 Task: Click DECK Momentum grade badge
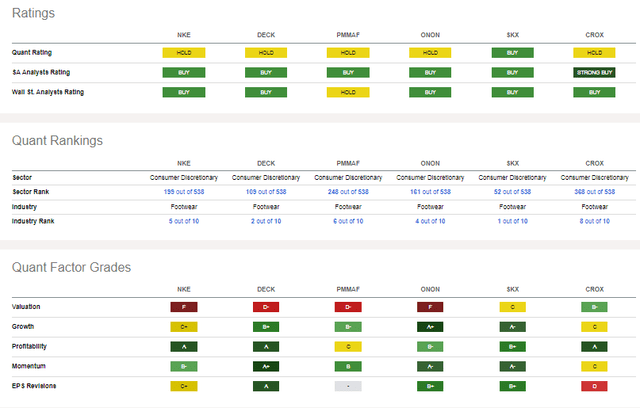point(266,366)
